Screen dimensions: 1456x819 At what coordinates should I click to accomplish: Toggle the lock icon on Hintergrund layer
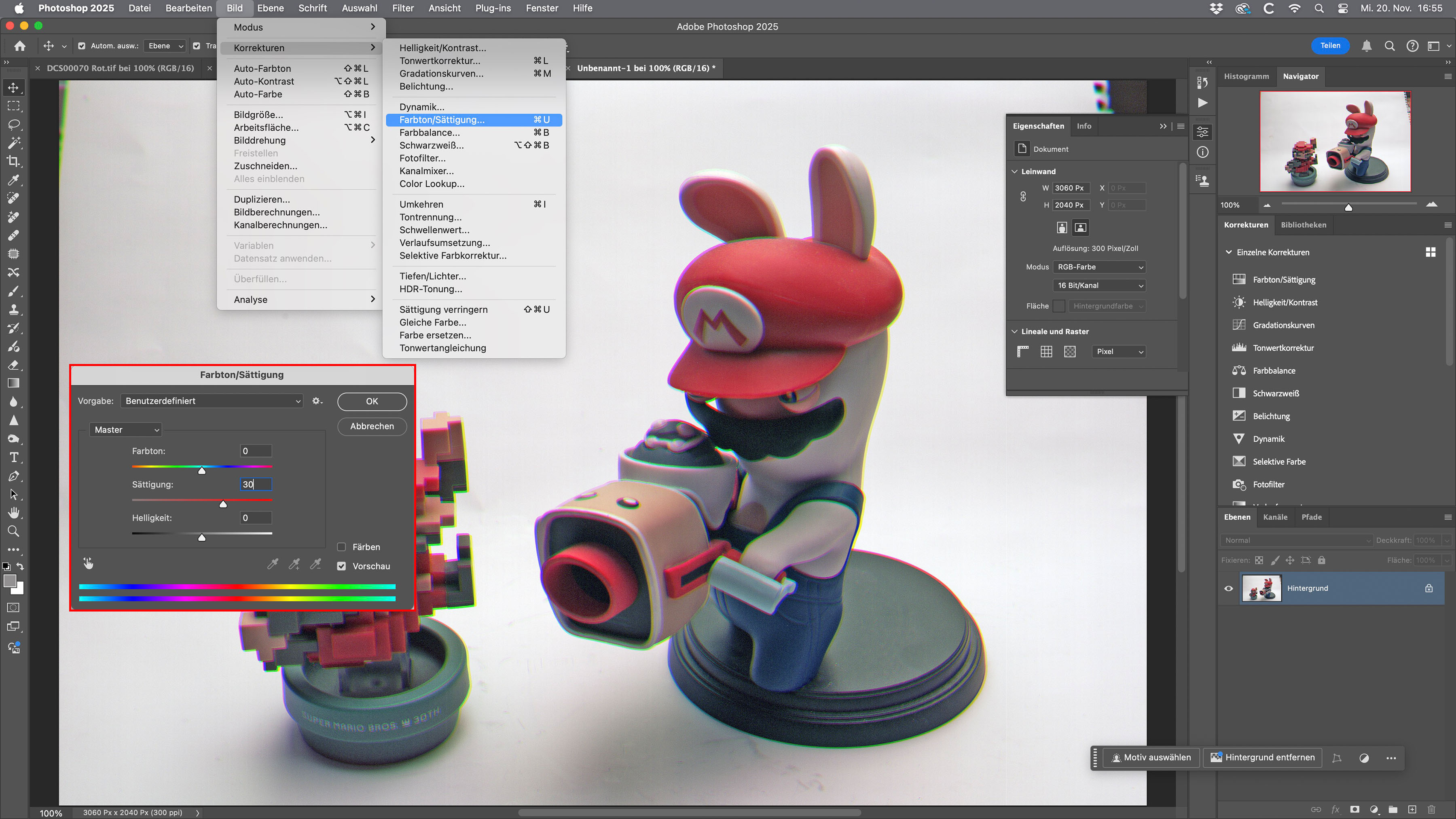coord(1429,588)
